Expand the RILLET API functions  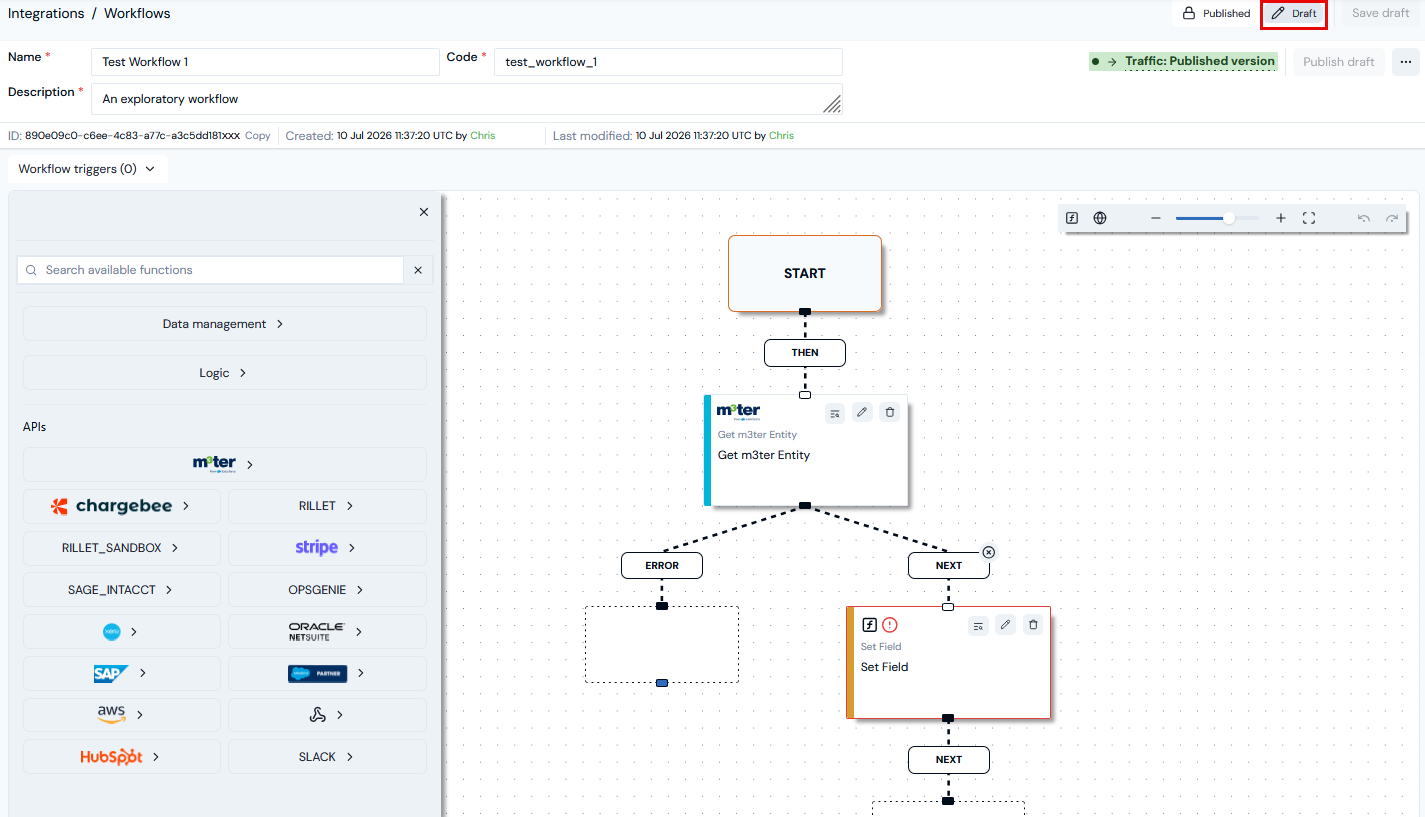[327, 506]
